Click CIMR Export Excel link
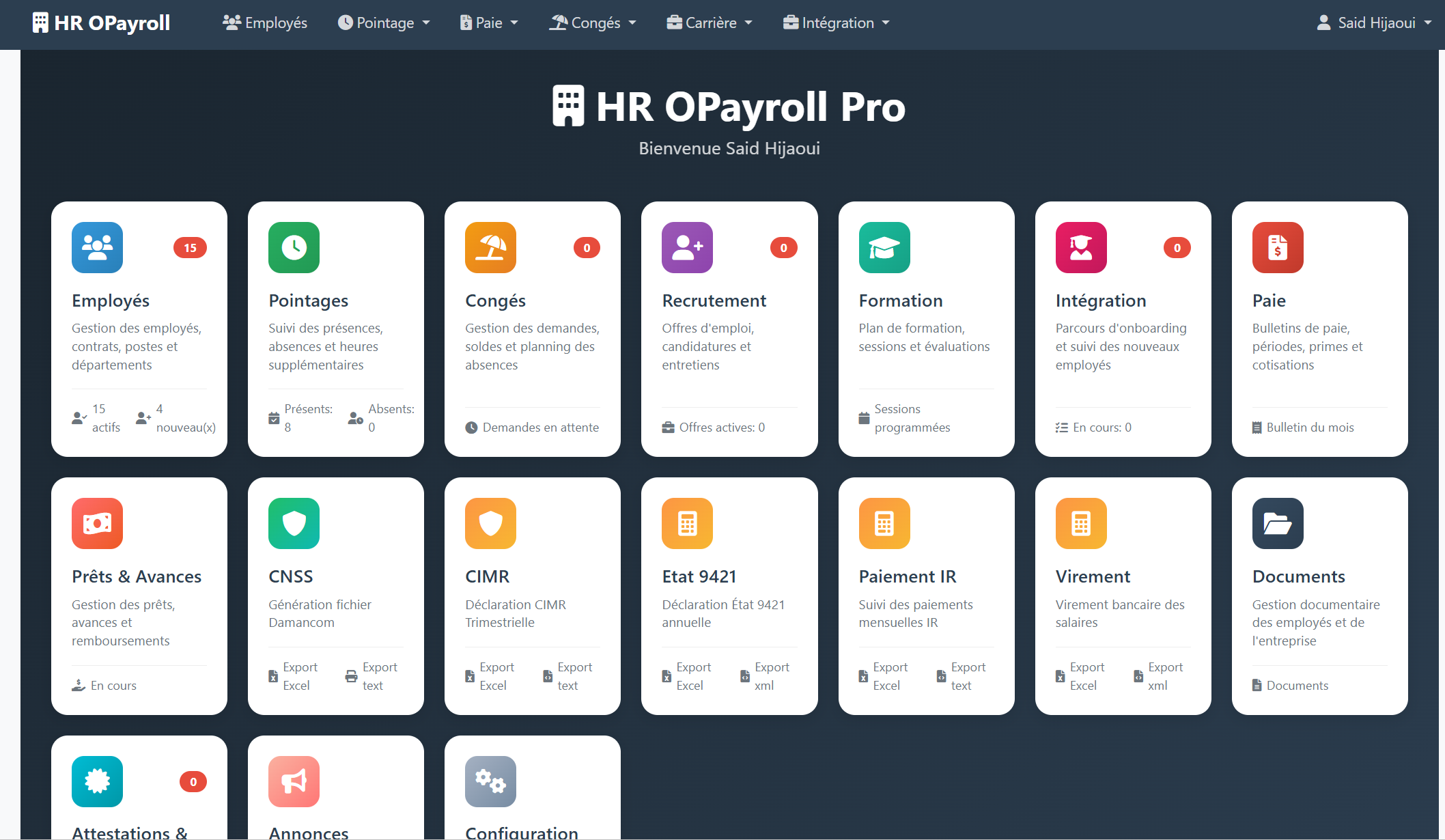Image resolution: width=1445 pixels, height=840 pixels. (x=490, y=676)
